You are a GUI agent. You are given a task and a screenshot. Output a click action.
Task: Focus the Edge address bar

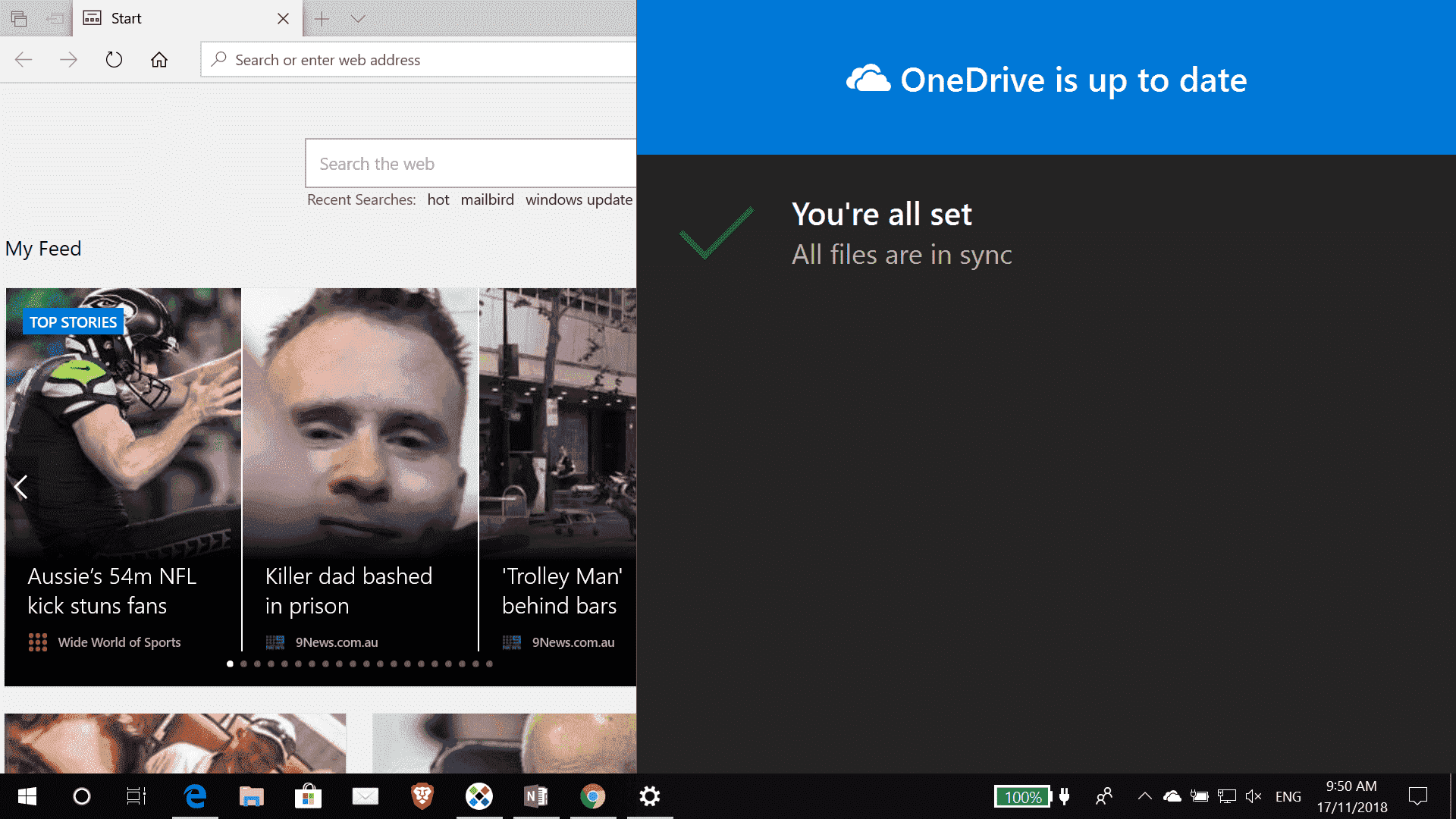pyautogui.click(x=419, y=60)
